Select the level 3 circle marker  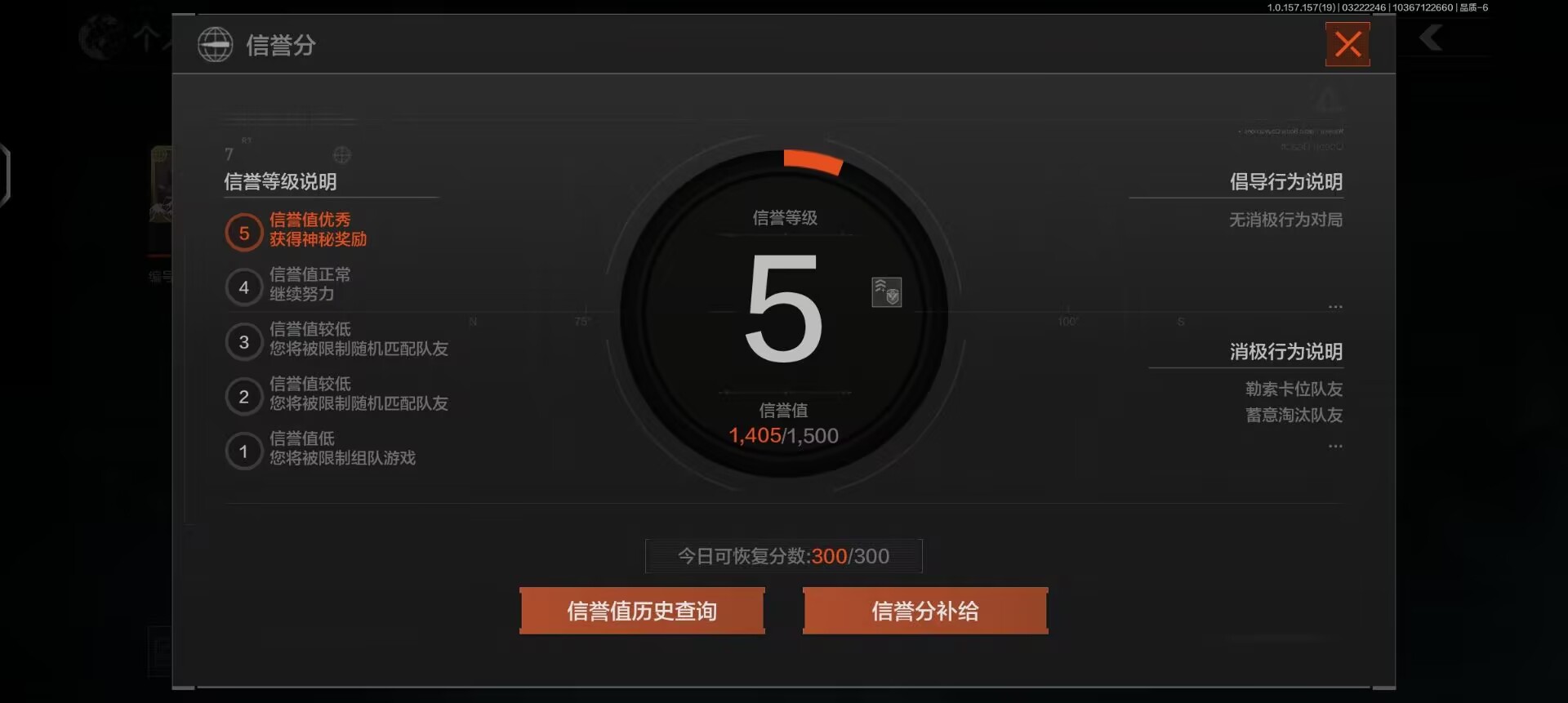[x=243, y=342]
